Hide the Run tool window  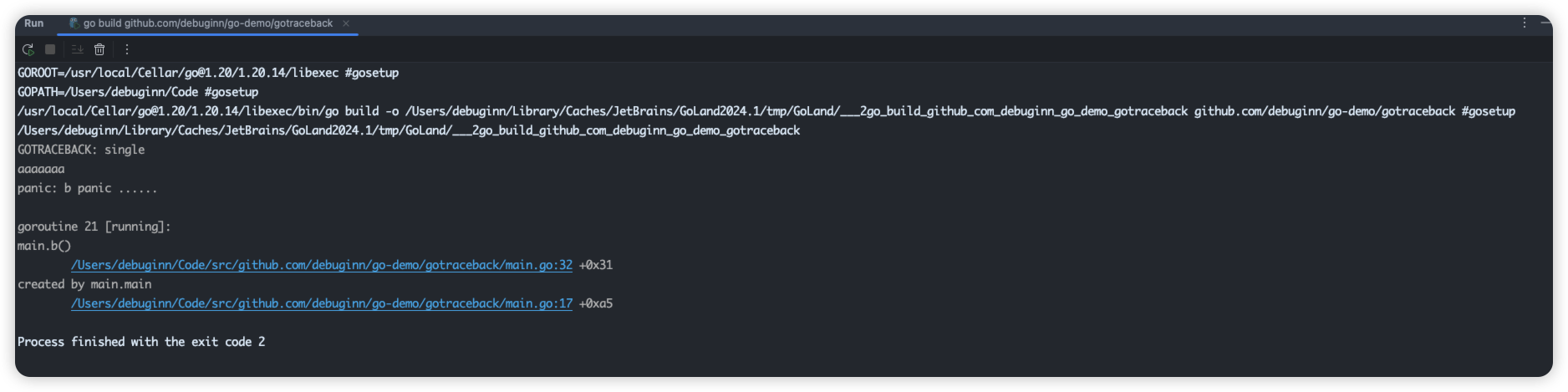pyautogui.click(x=1545, y=23)
